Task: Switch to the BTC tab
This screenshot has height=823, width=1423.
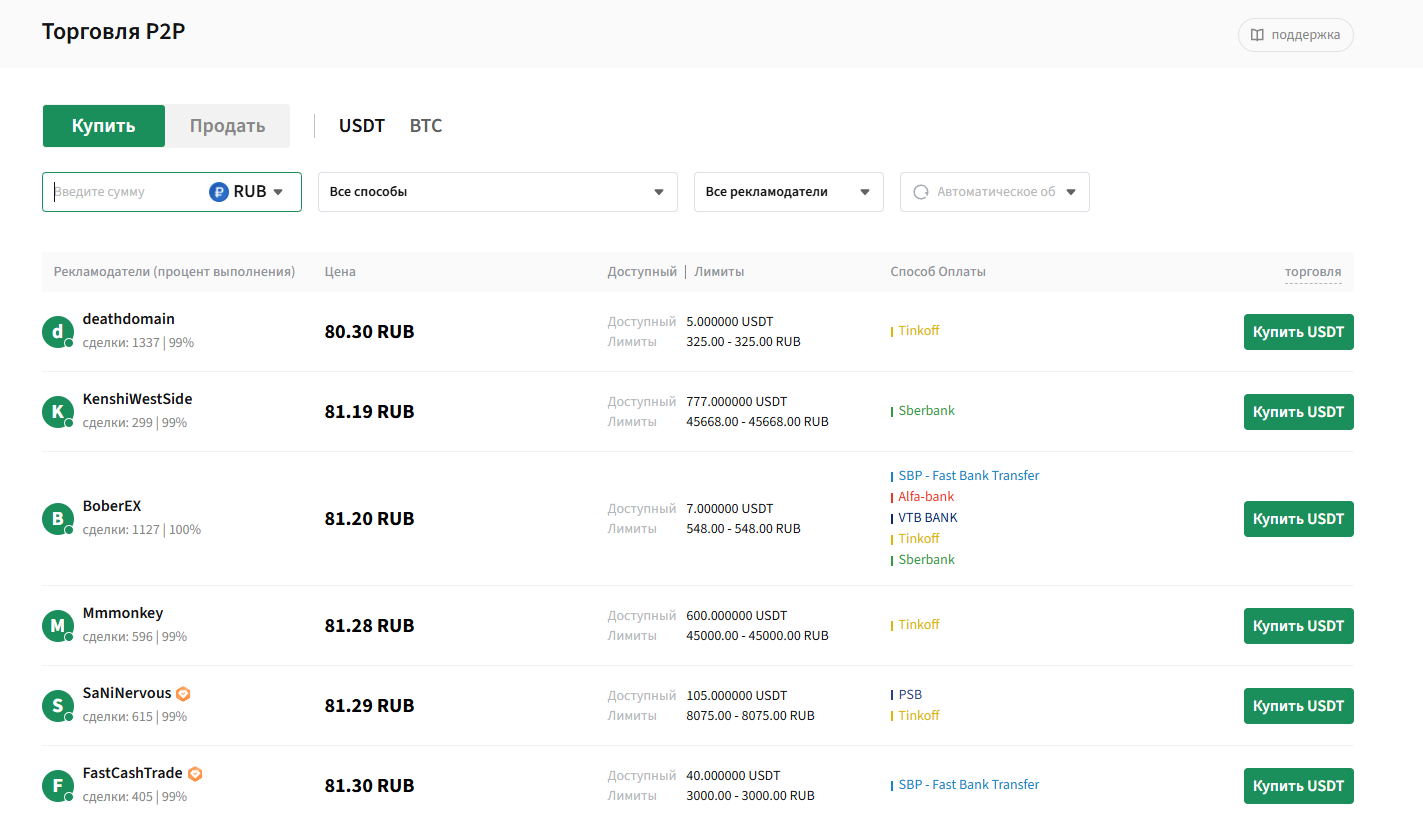Action: tap(426, 126)
